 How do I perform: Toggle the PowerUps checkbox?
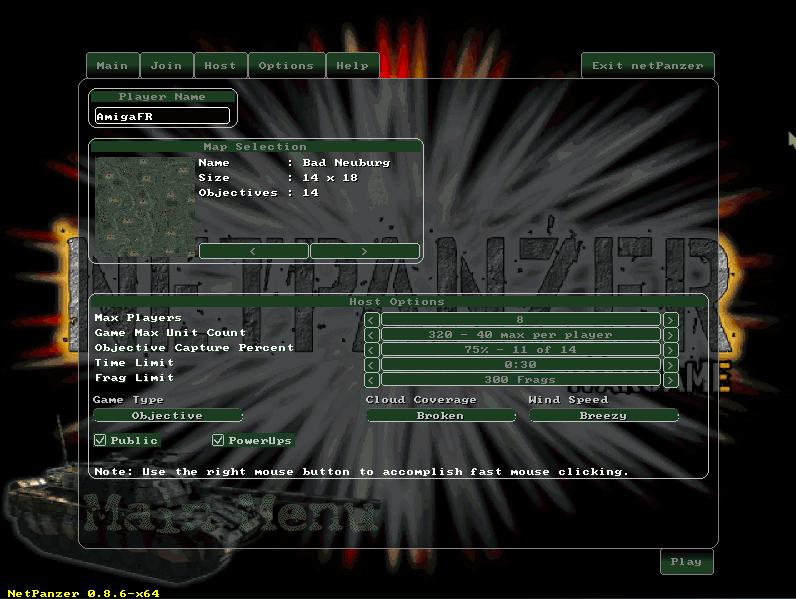[x=218, y=440]
